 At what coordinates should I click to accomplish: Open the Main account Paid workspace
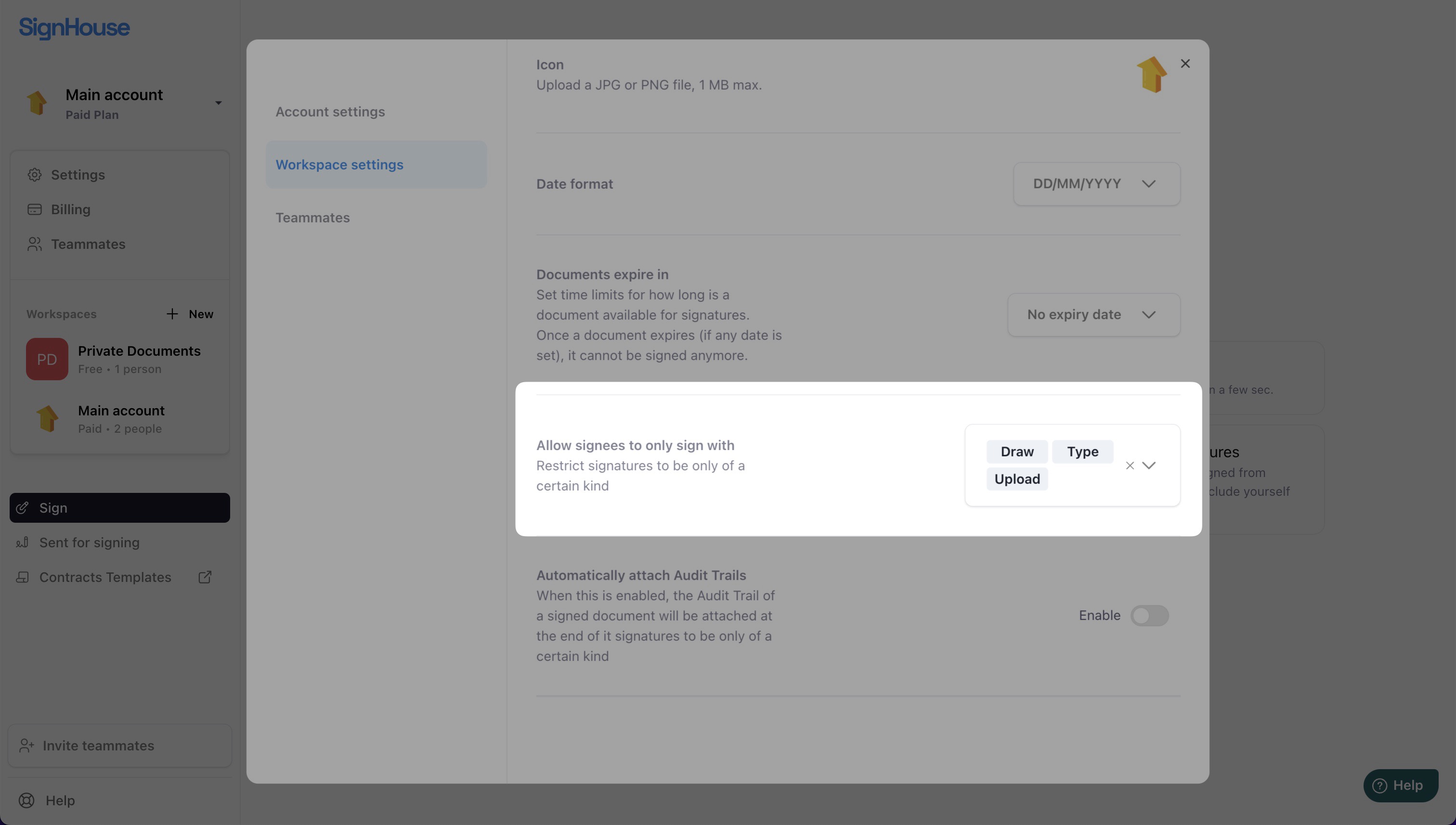(119, 419)
